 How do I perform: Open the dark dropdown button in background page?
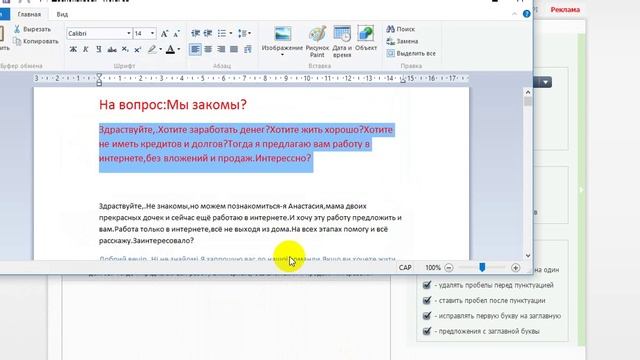click(x=546, y=82)
